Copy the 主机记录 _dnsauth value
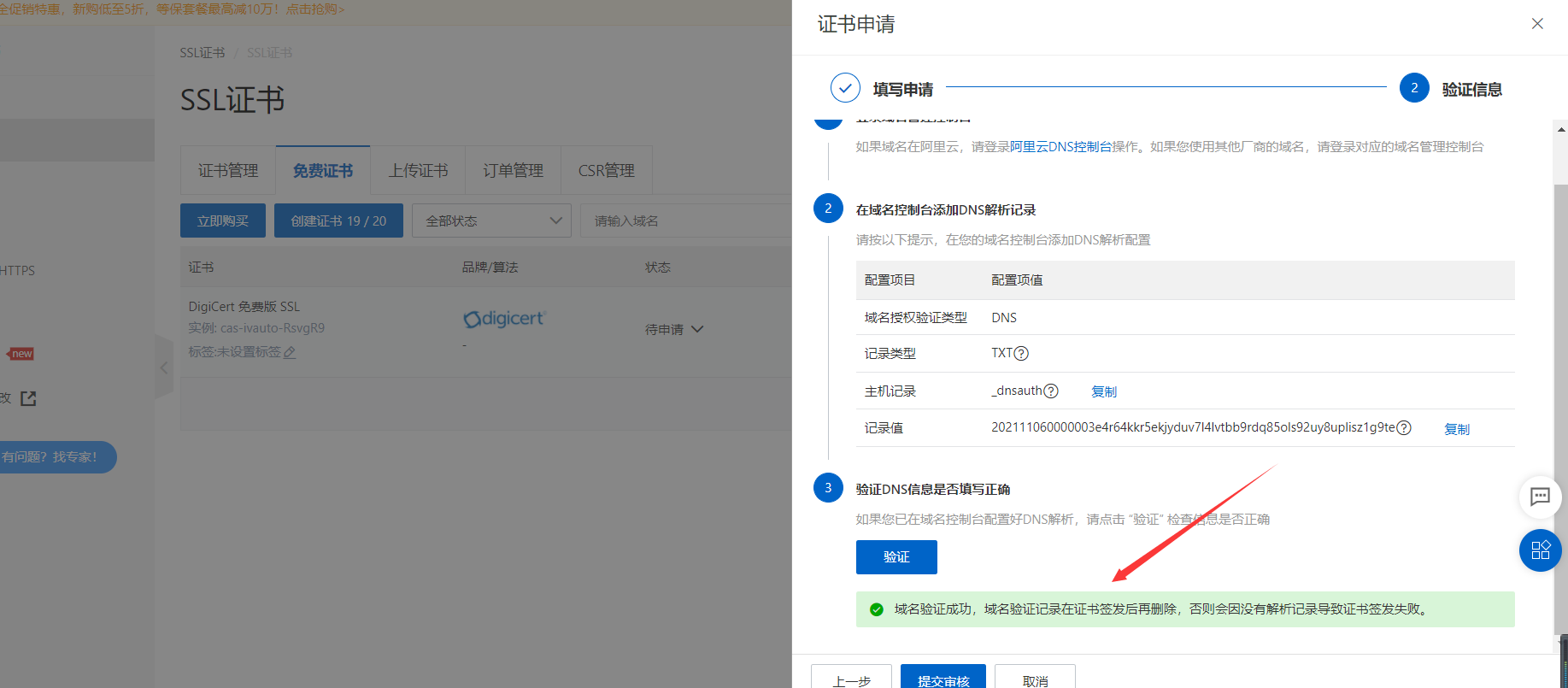This screenshot has height=688, width=1568. (1104, 391)
